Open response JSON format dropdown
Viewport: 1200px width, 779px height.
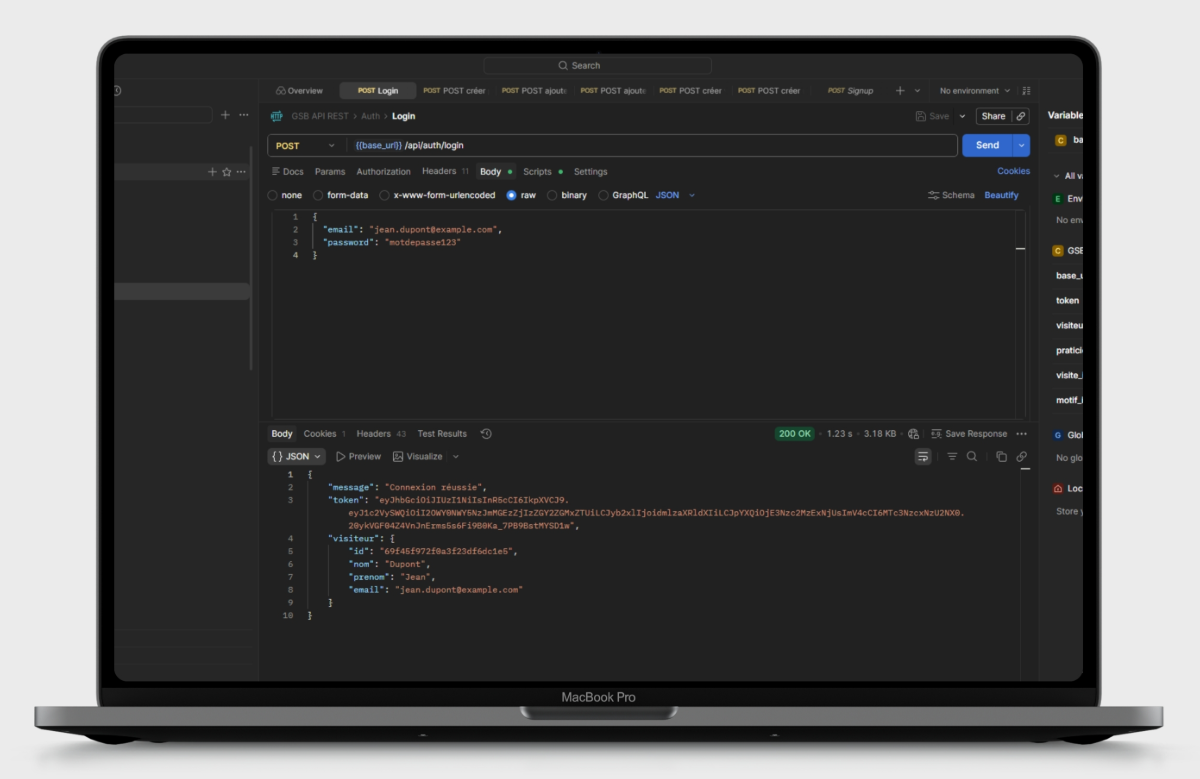coord(296,457)
